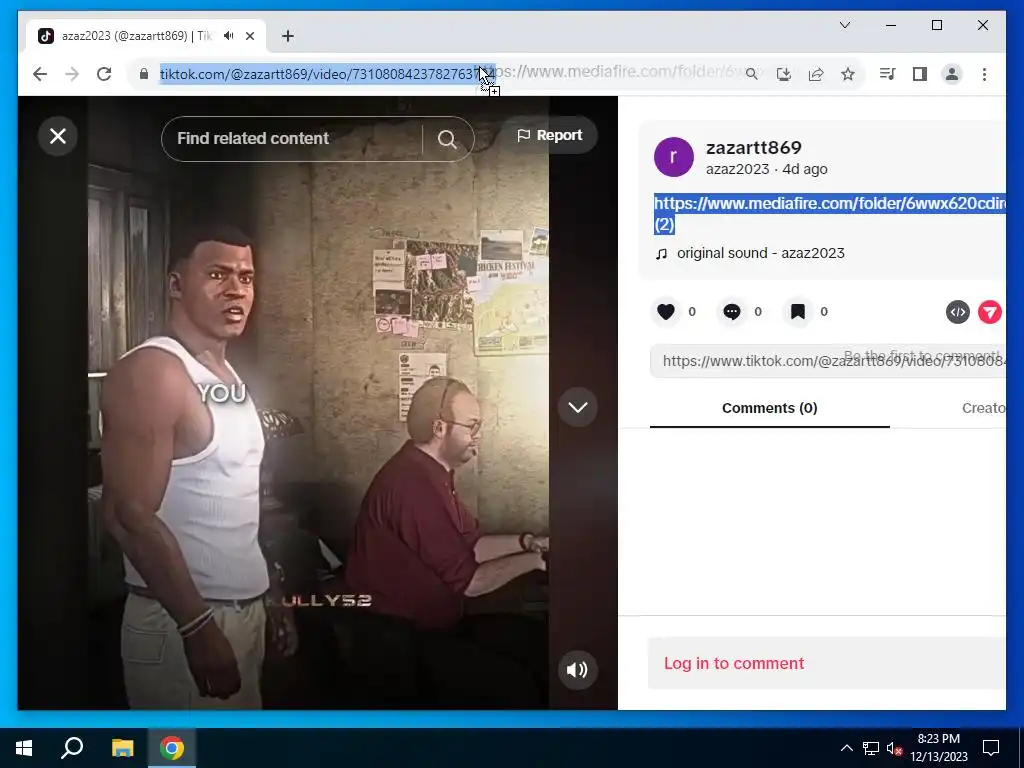Save video with bookmark icon
Viewport: 1024px width, 768px height.
coord(797,312)
